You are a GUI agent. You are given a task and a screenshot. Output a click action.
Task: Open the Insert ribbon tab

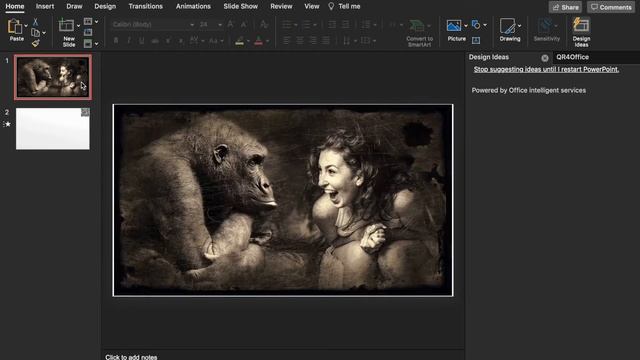[x=45, y=6]
